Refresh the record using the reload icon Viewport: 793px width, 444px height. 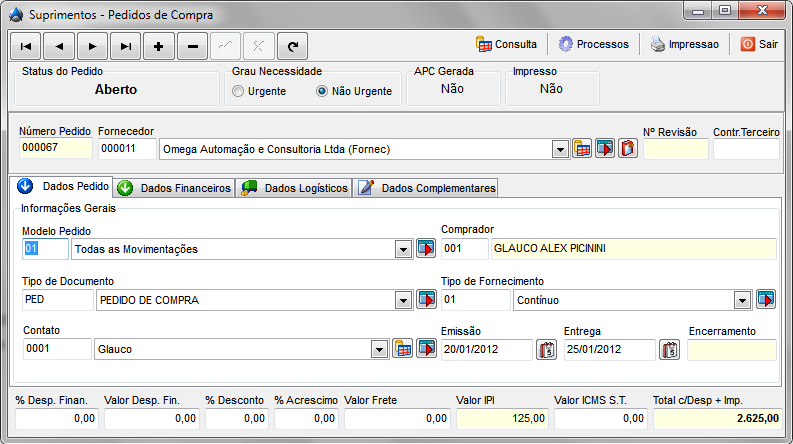click(x=292, y=46)
